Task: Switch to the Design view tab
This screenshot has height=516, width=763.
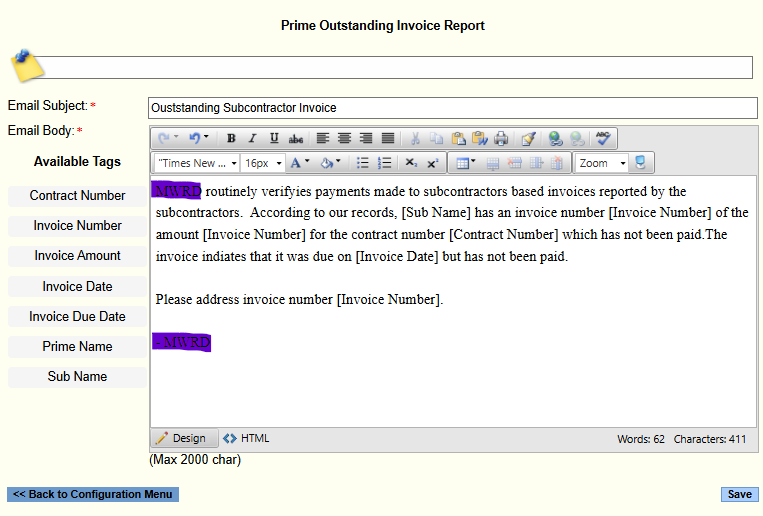Action: 182,438
